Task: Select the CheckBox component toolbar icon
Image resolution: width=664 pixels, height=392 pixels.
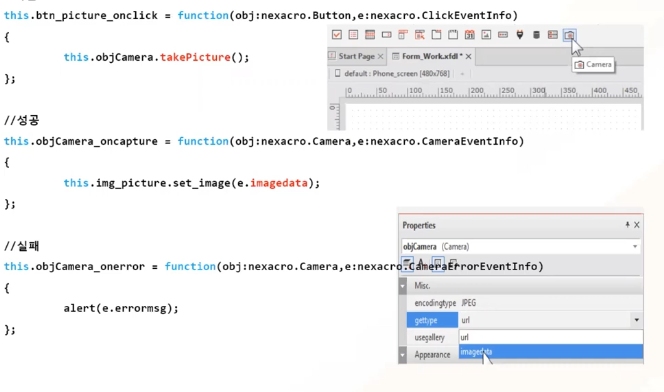Action: 337,35
